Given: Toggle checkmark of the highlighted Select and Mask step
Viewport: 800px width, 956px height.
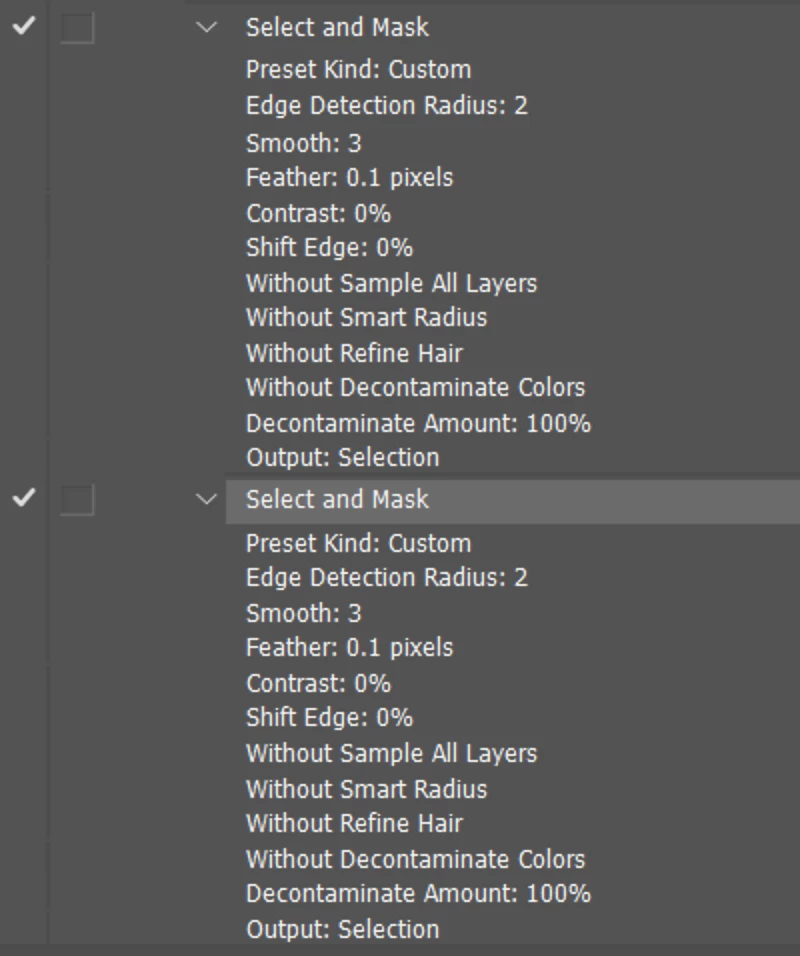Looking at the screenshot, I should pyautogui.click(x=24, y=499).
